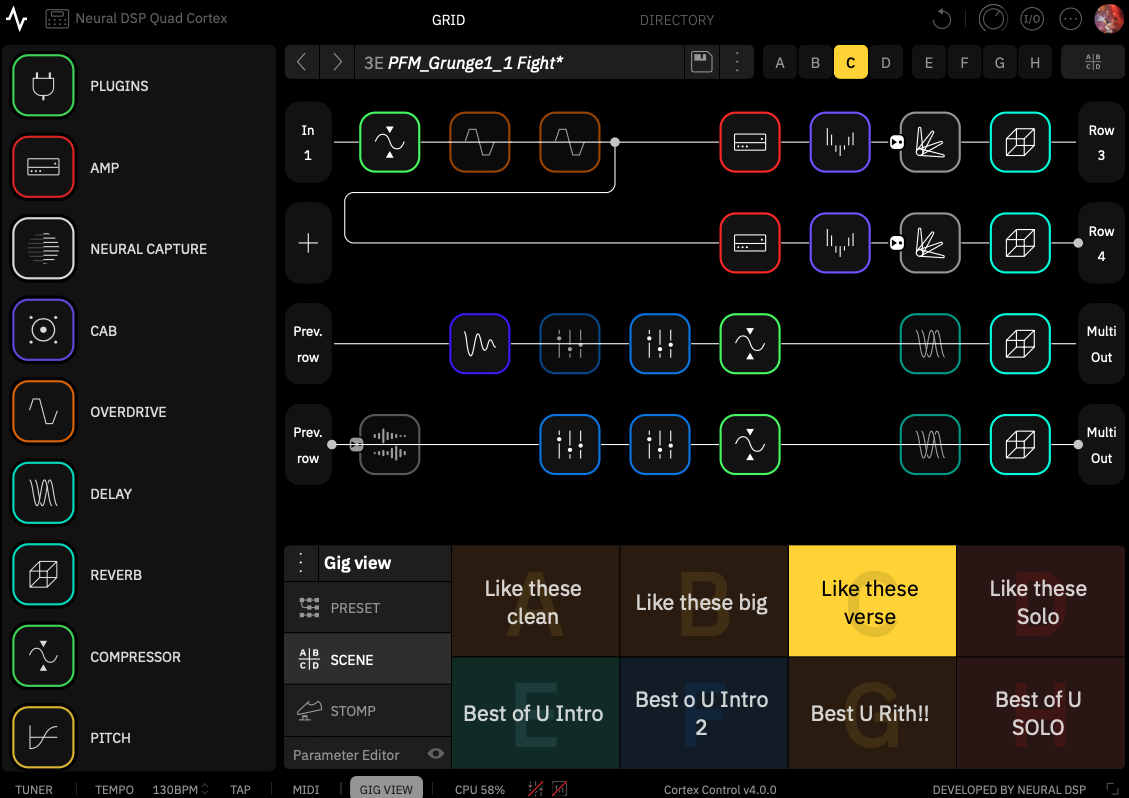Go to previous preset with left chevron
Viewport: 1129px width, 798px height.
tap(302, 62)
